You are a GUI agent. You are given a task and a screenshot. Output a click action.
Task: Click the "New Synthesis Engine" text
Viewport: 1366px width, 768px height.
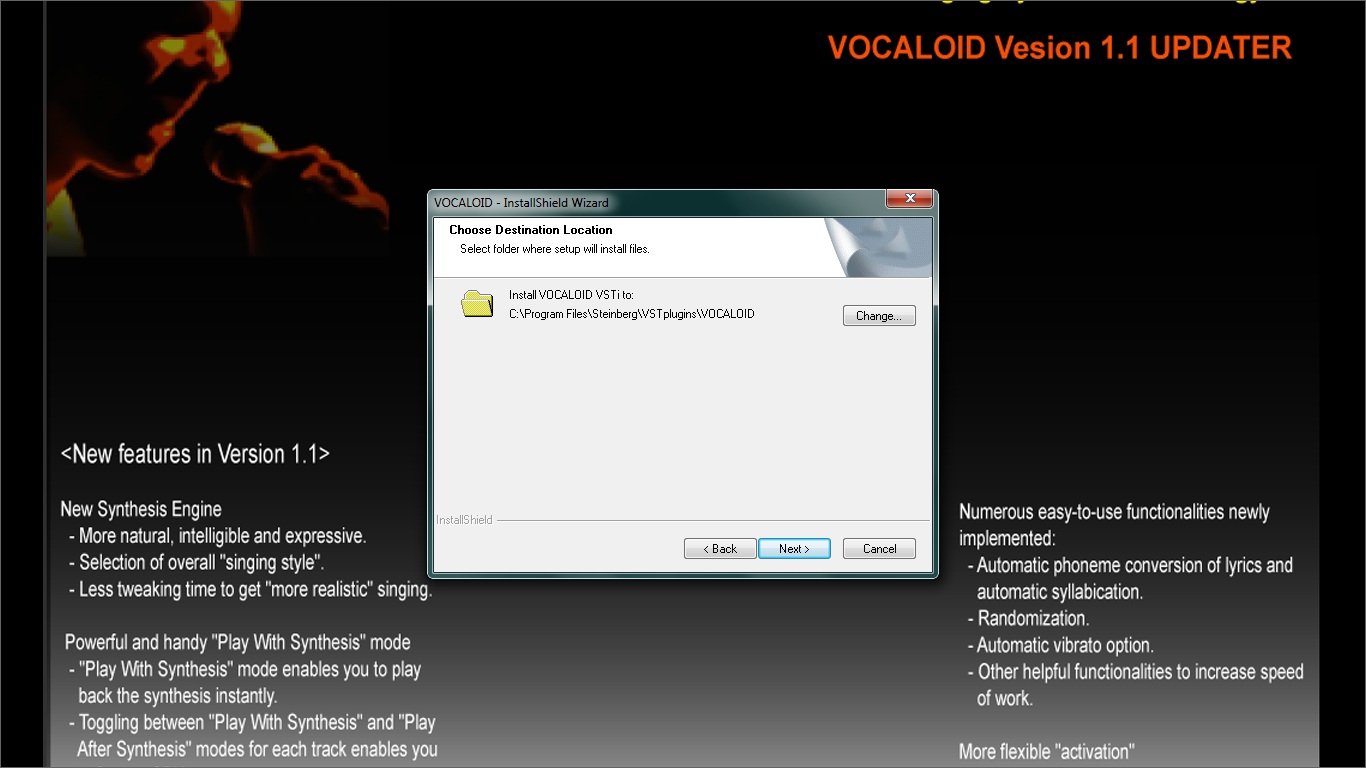coord(141,509)
